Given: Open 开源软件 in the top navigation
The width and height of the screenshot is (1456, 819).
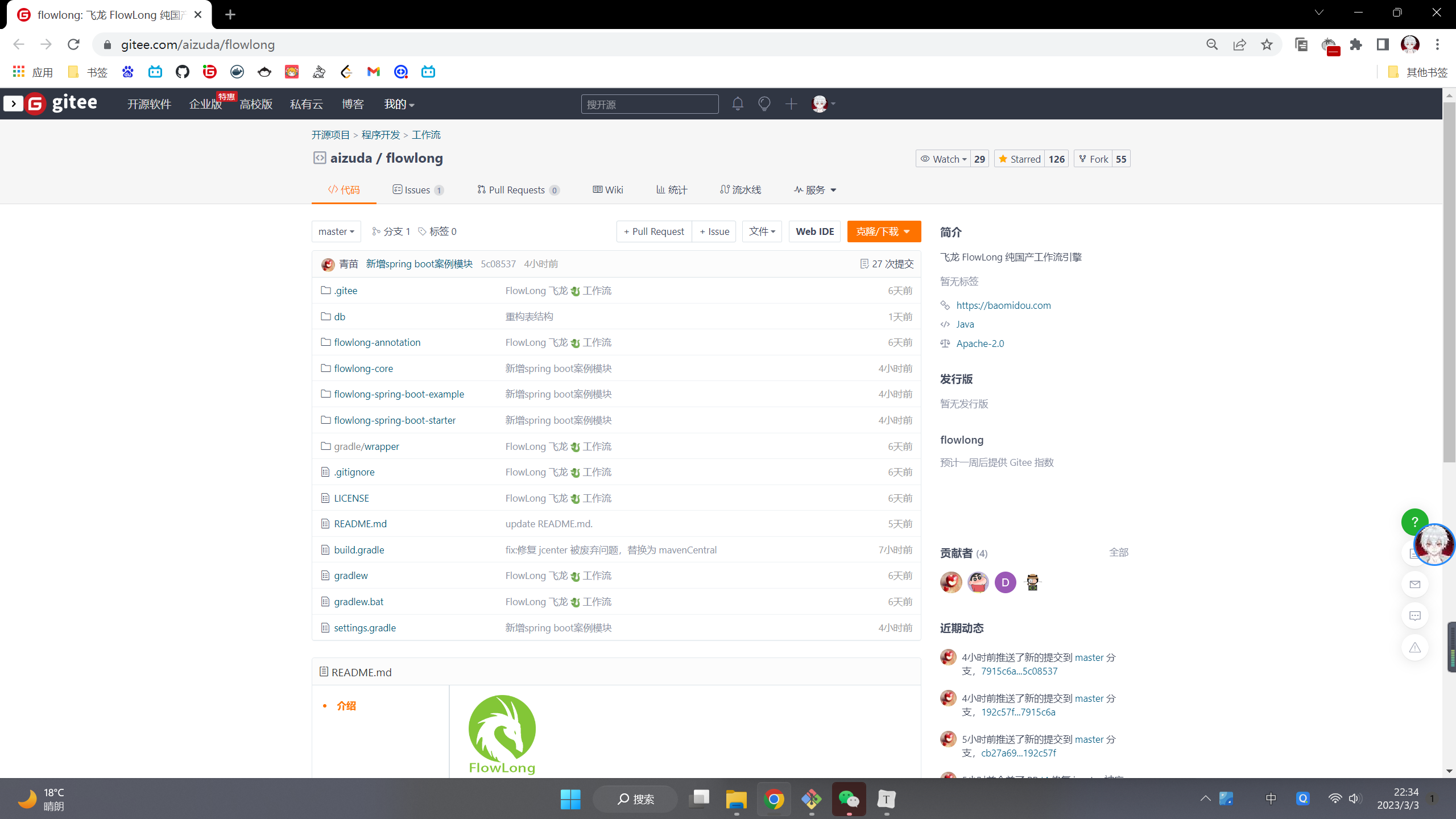Looking at the screenshot, I should tap(149, 104).
